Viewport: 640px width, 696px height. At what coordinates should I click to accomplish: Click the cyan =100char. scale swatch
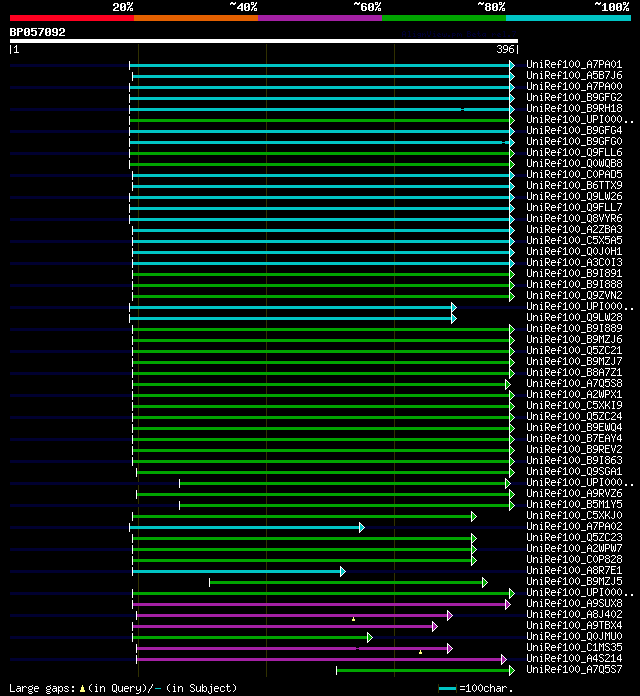point(447,688)
